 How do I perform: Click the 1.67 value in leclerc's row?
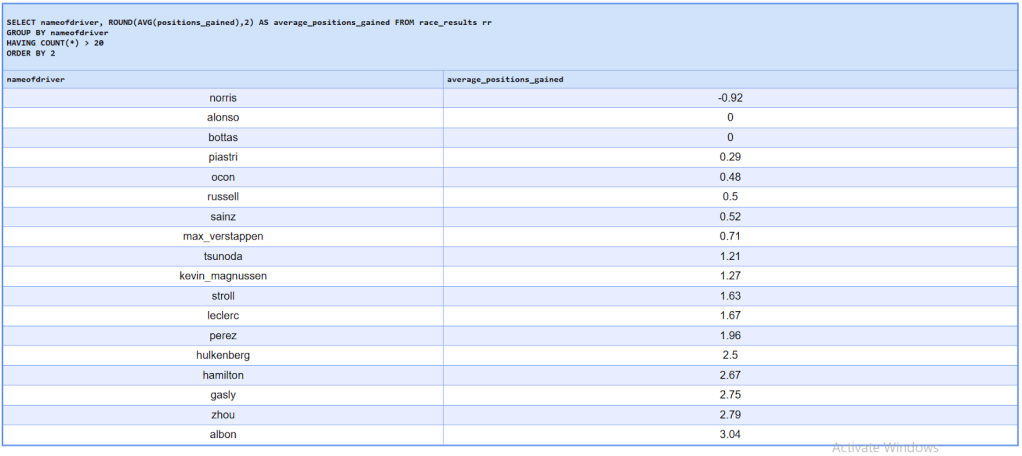coord(729,315)
